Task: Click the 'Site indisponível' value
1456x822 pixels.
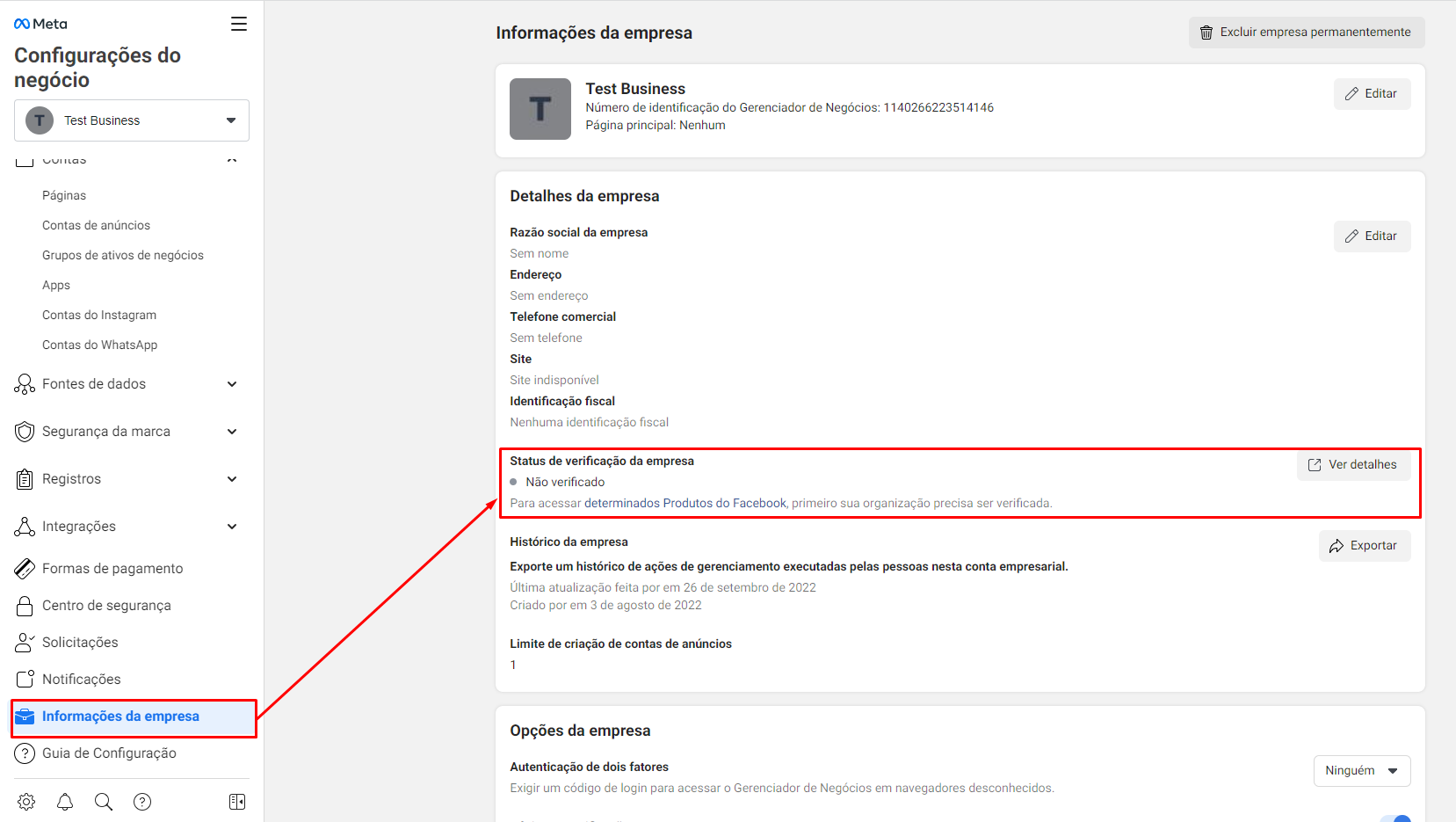Action: pos(554,381)
